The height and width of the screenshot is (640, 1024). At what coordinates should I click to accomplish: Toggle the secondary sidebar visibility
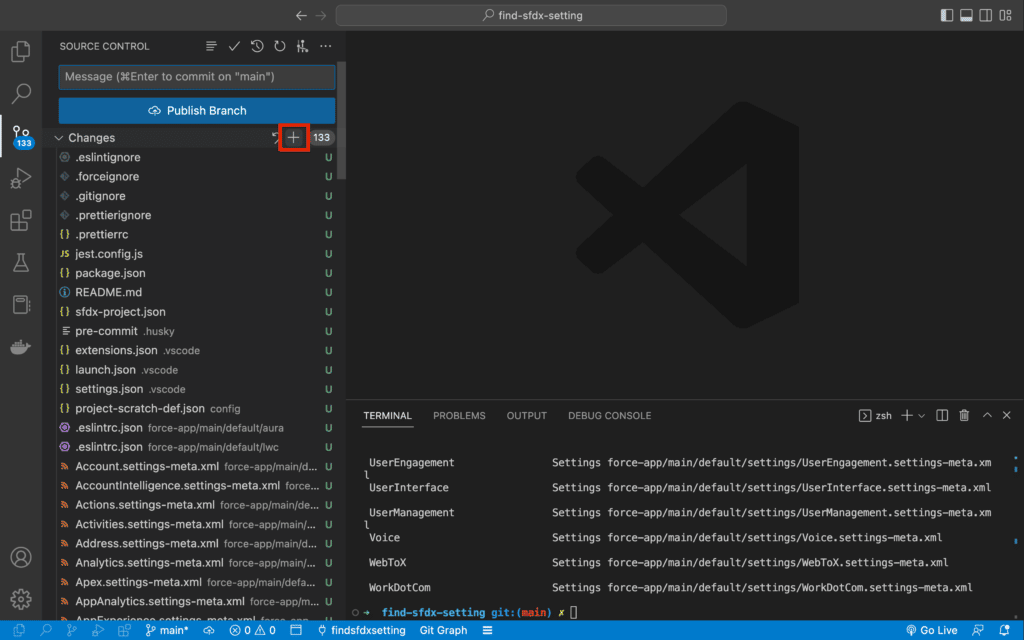984,14
